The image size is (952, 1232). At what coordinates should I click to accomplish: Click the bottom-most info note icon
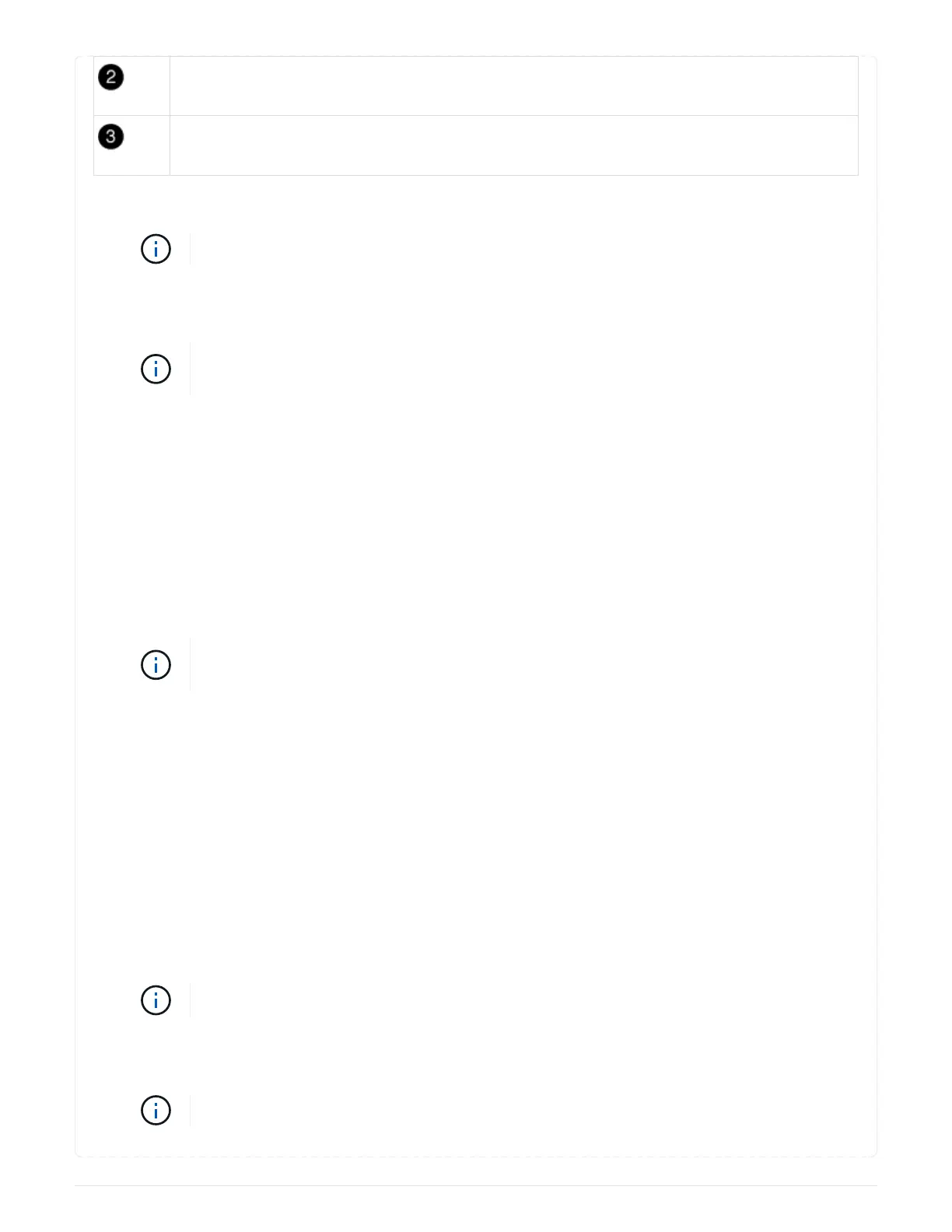156,1111
